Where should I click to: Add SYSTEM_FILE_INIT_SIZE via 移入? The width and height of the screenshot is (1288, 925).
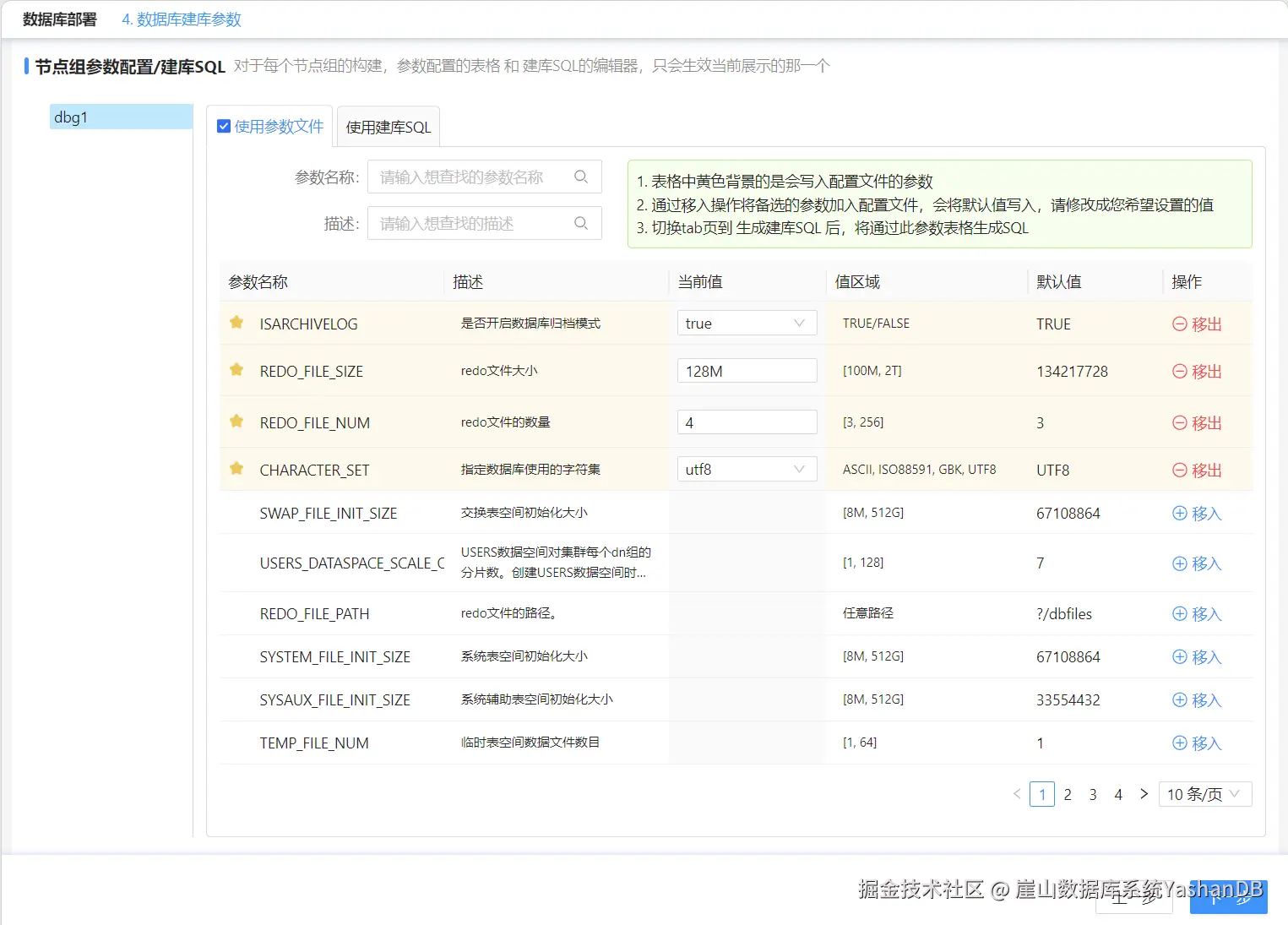pos(1197,657)
